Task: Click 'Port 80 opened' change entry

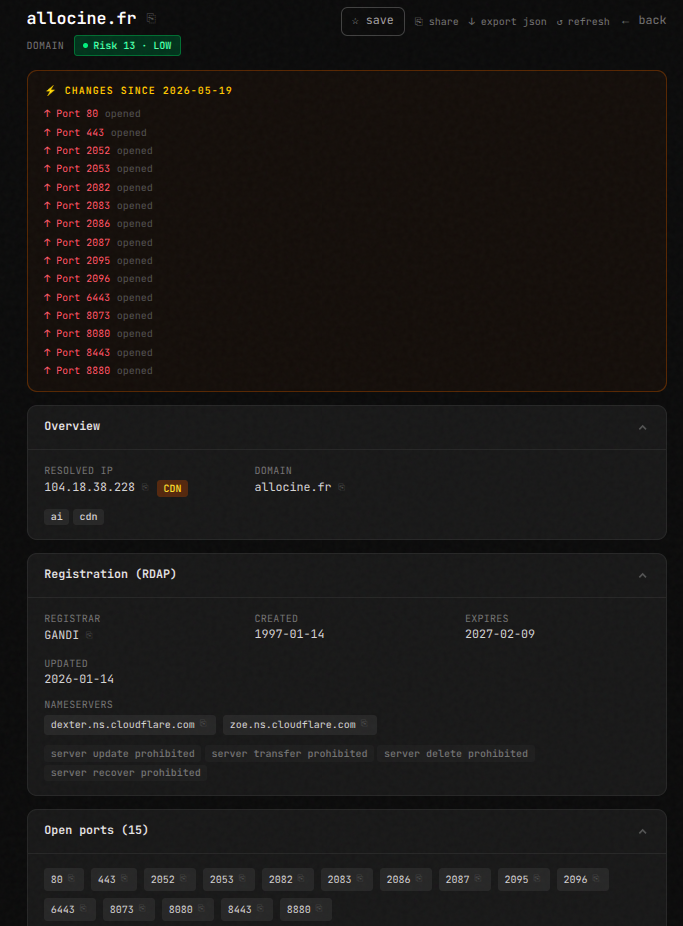Action: click(x=92, y=113)
